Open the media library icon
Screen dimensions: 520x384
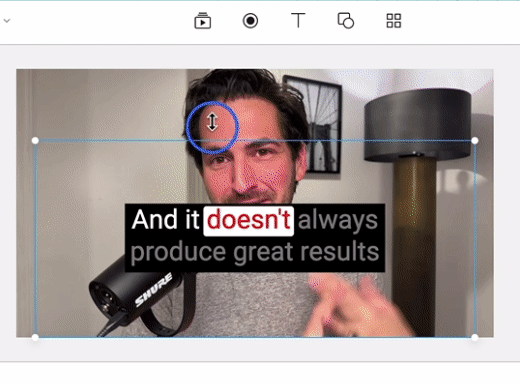(203, 21)
